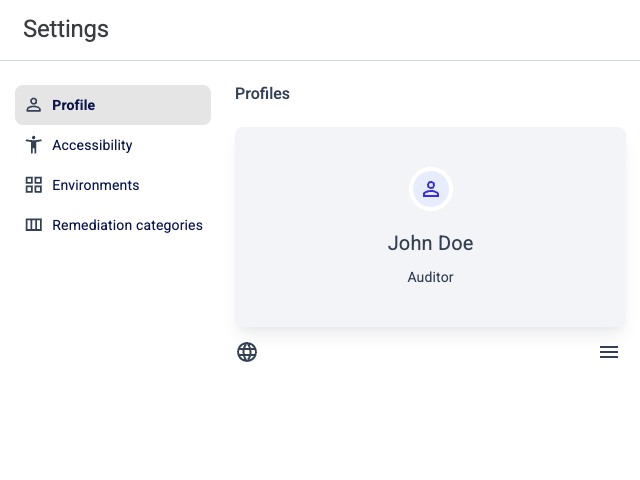
Task: Open the Accessibility settings section
Action: pos(113,145)
